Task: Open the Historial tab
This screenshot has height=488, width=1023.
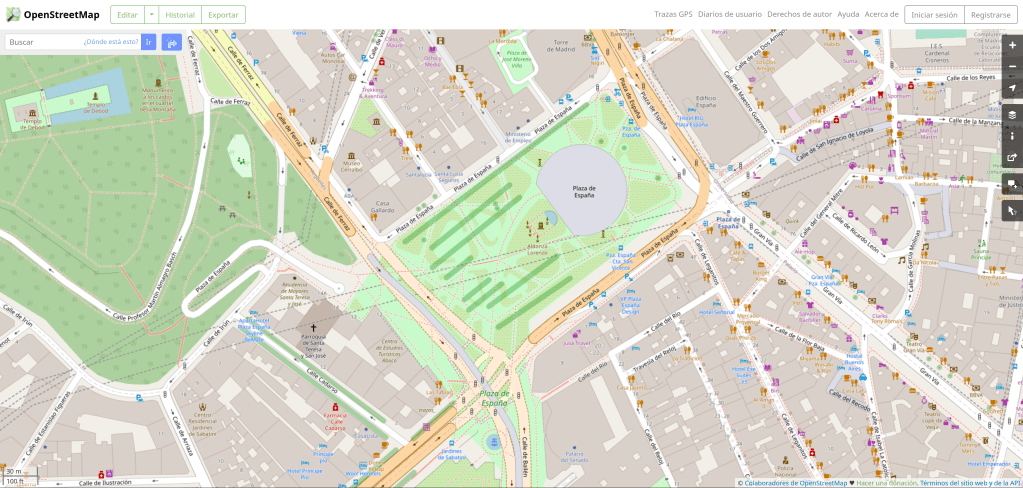Action: coord(180,15)
